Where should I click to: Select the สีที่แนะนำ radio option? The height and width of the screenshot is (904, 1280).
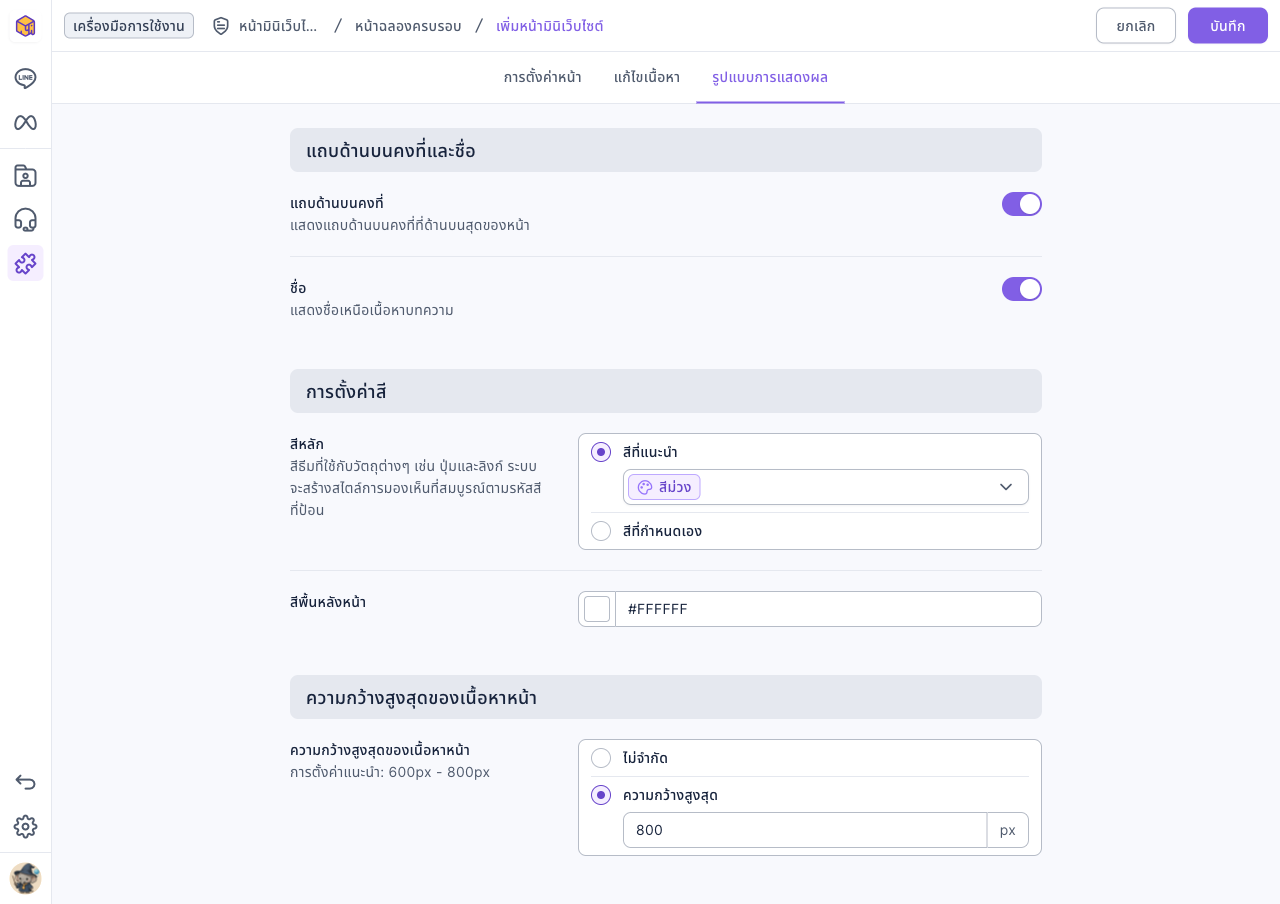pos(601,452)
